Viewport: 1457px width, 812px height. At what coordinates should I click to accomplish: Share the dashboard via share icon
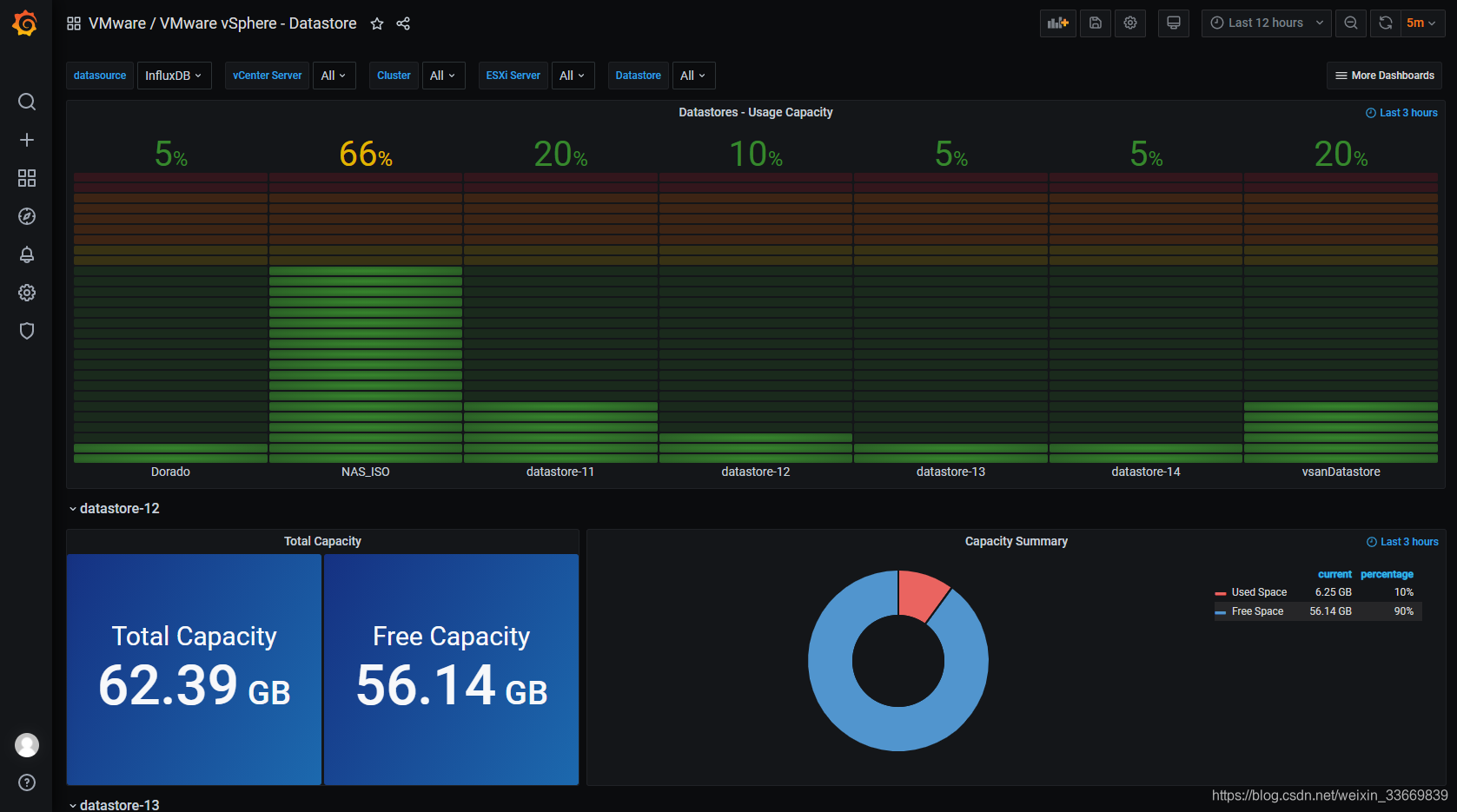tap(403, 23)
